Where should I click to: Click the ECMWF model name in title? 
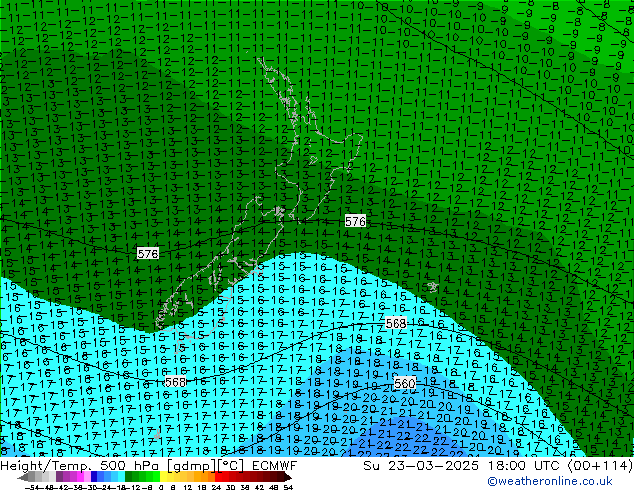pyautogui.click(x=275, y=466)
